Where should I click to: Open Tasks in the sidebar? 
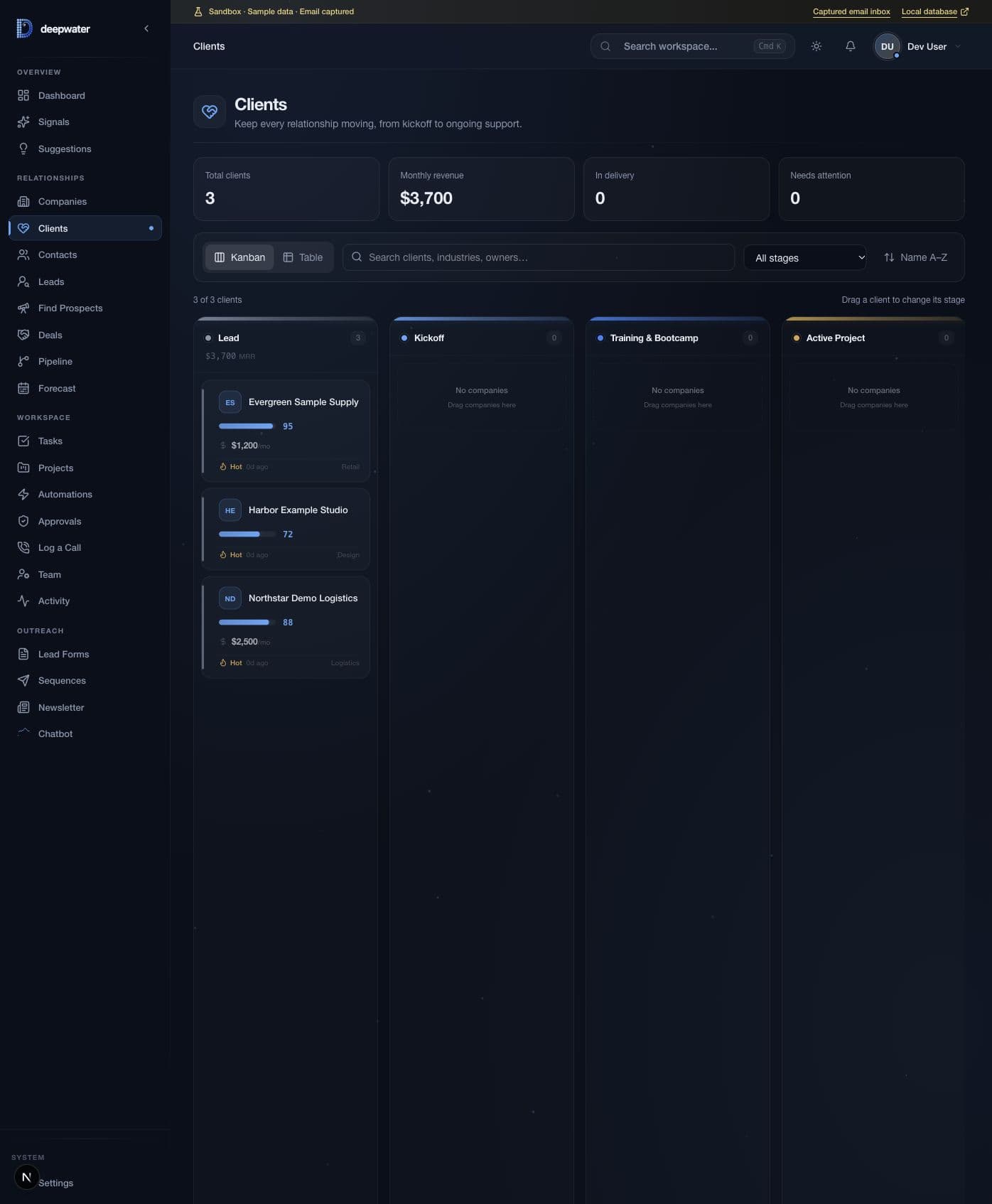pyautogui.click(x=85, y=441)
